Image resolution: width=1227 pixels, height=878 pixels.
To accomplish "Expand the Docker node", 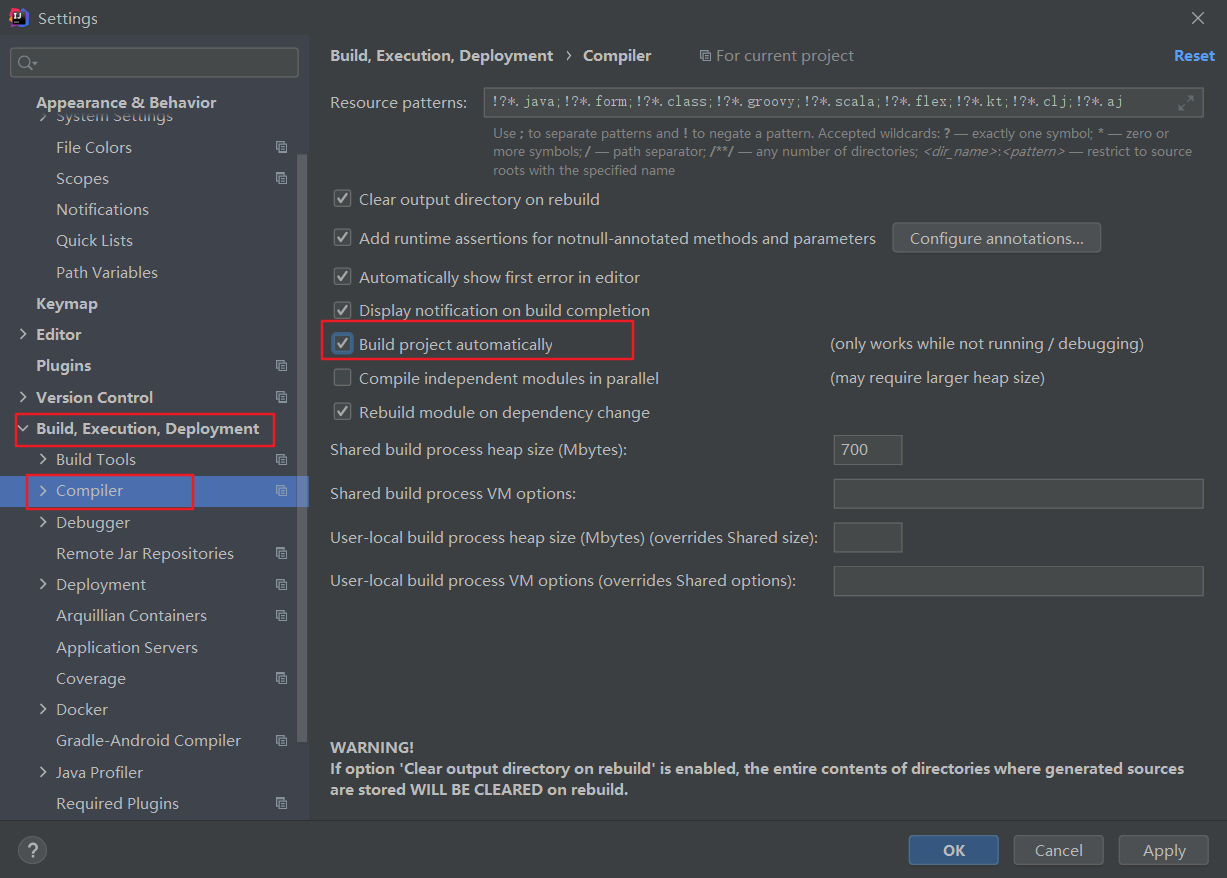I will point(43,709).
